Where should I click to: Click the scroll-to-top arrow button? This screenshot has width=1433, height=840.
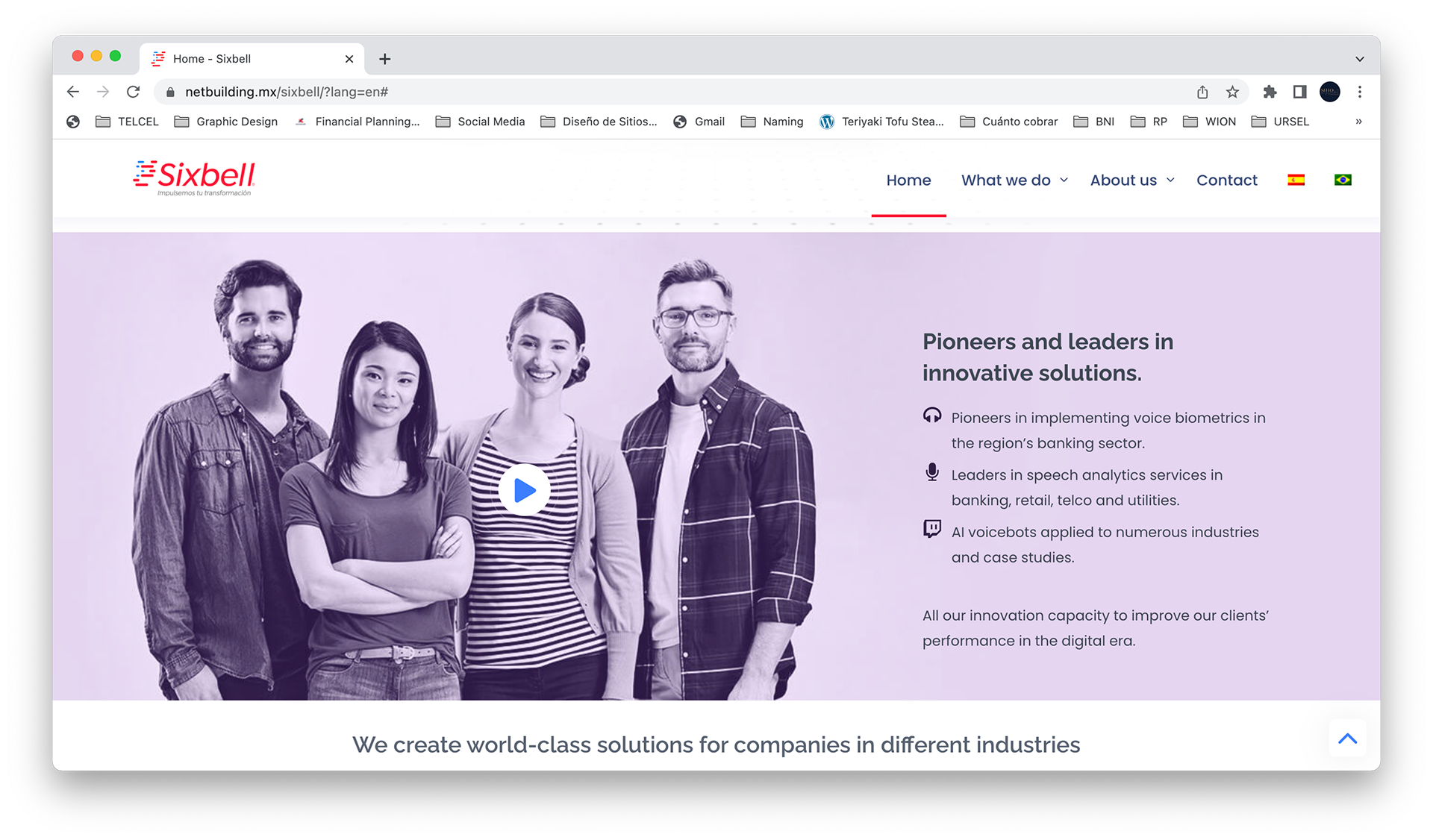pos(1347,739)
